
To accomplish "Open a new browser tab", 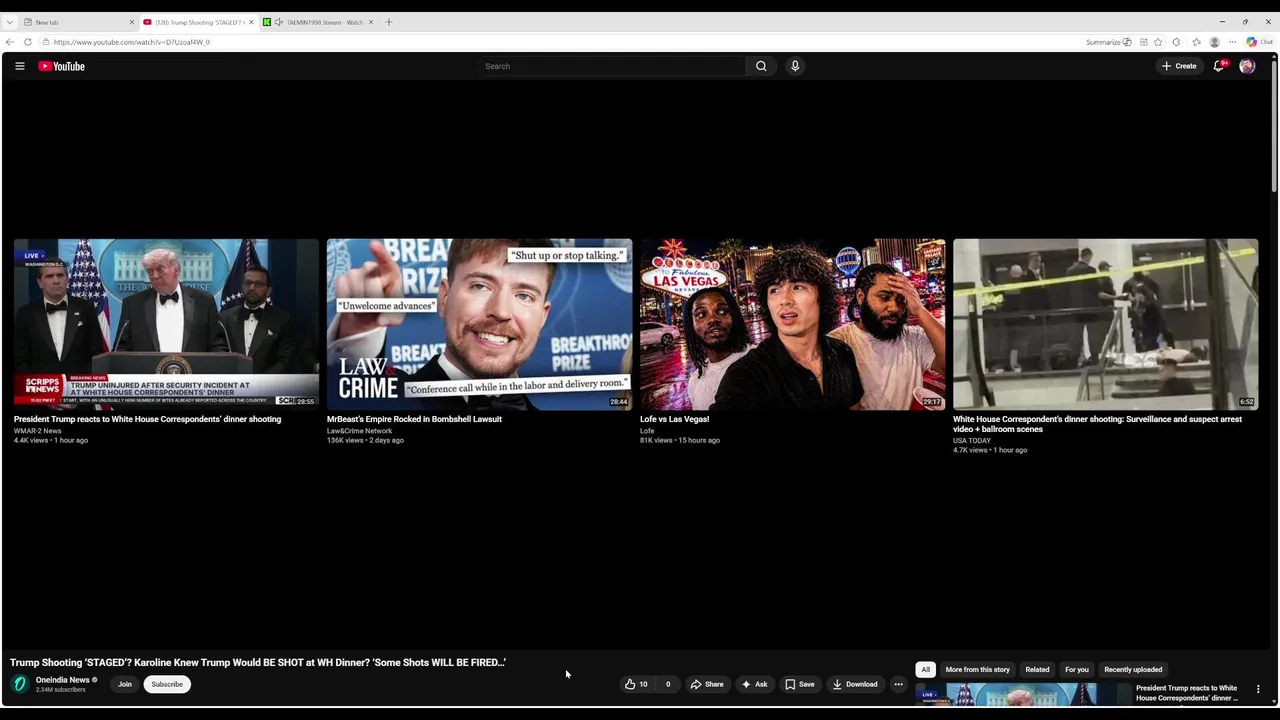I will click(x=389, y=22).
